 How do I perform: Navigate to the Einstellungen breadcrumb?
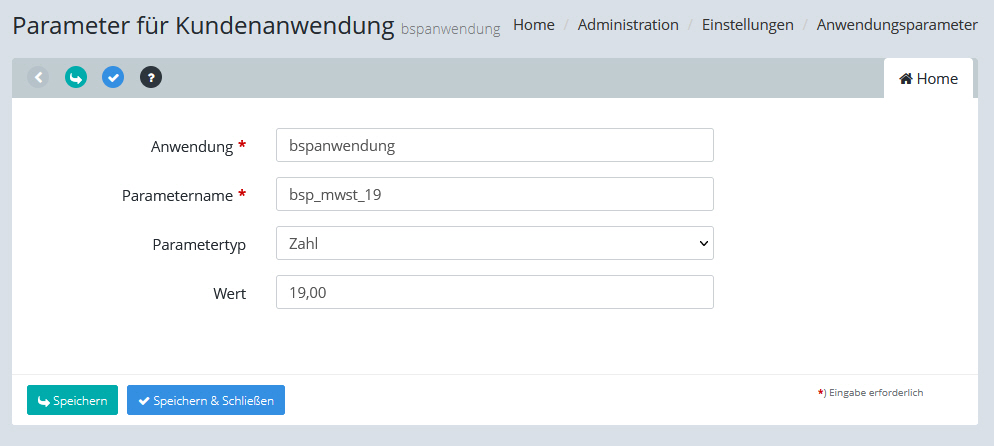[747, 25]
